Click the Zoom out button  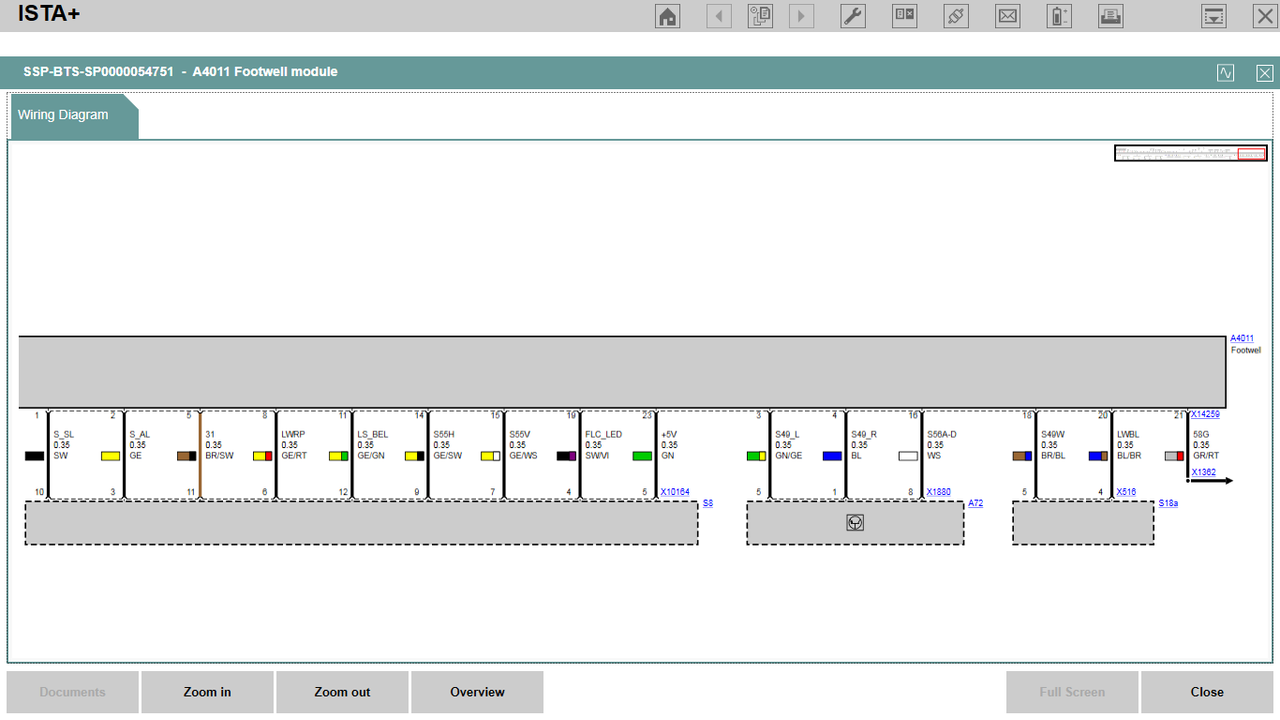tap(342, 692)
